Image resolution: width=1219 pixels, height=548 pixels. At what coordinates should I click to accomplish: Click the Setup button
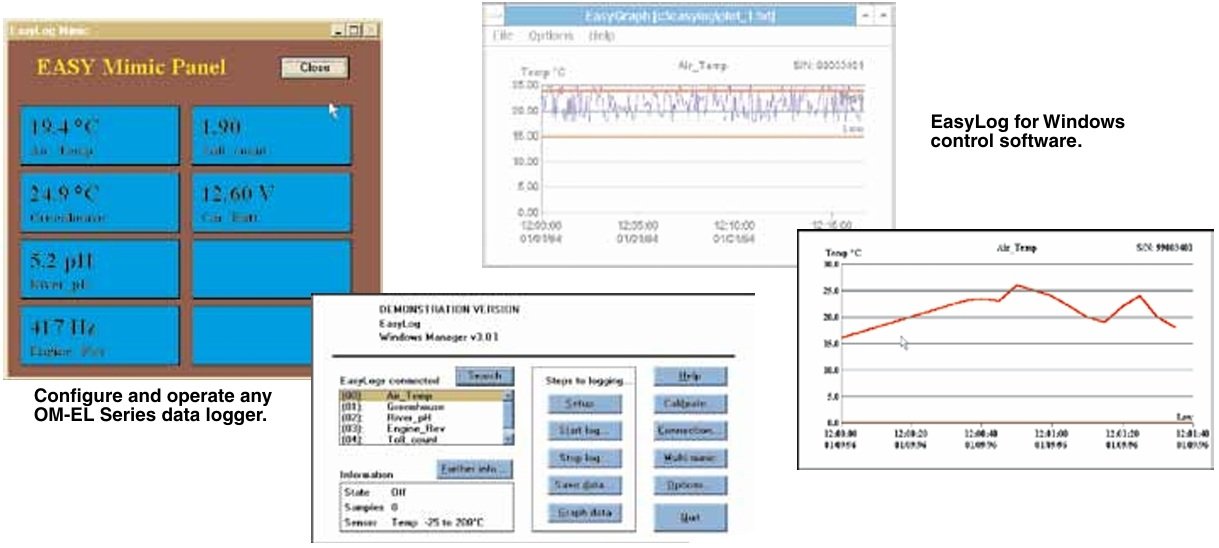point(585,404)
